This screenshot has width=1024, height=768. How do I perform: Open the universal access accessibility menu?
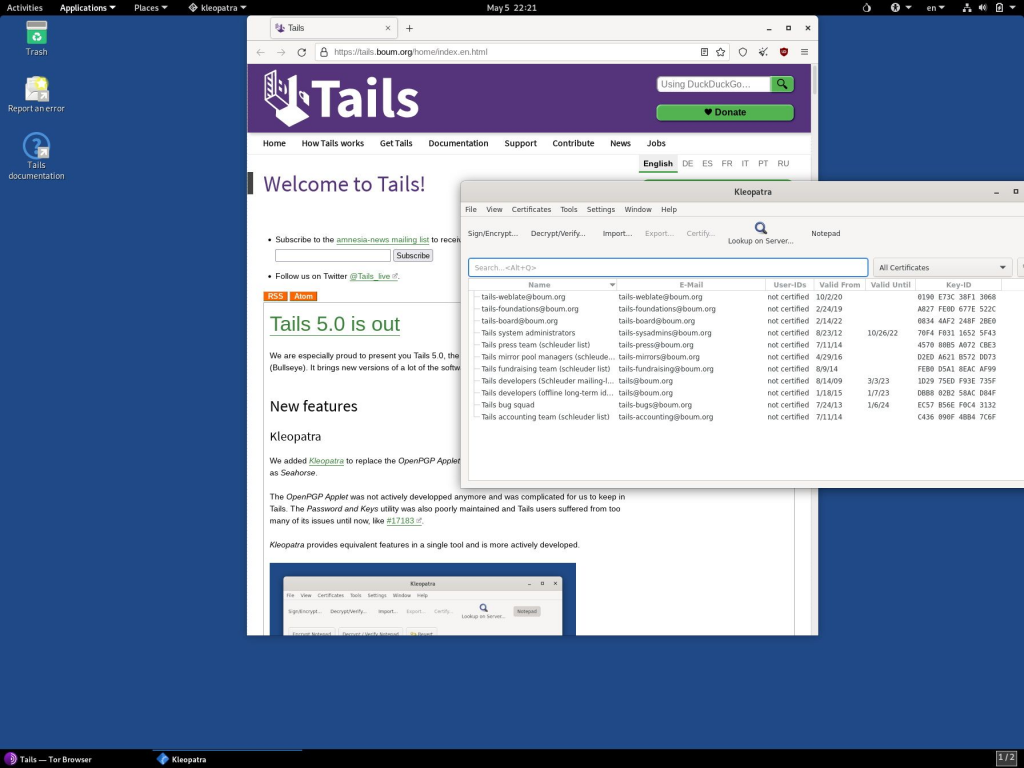coord(896,8)
